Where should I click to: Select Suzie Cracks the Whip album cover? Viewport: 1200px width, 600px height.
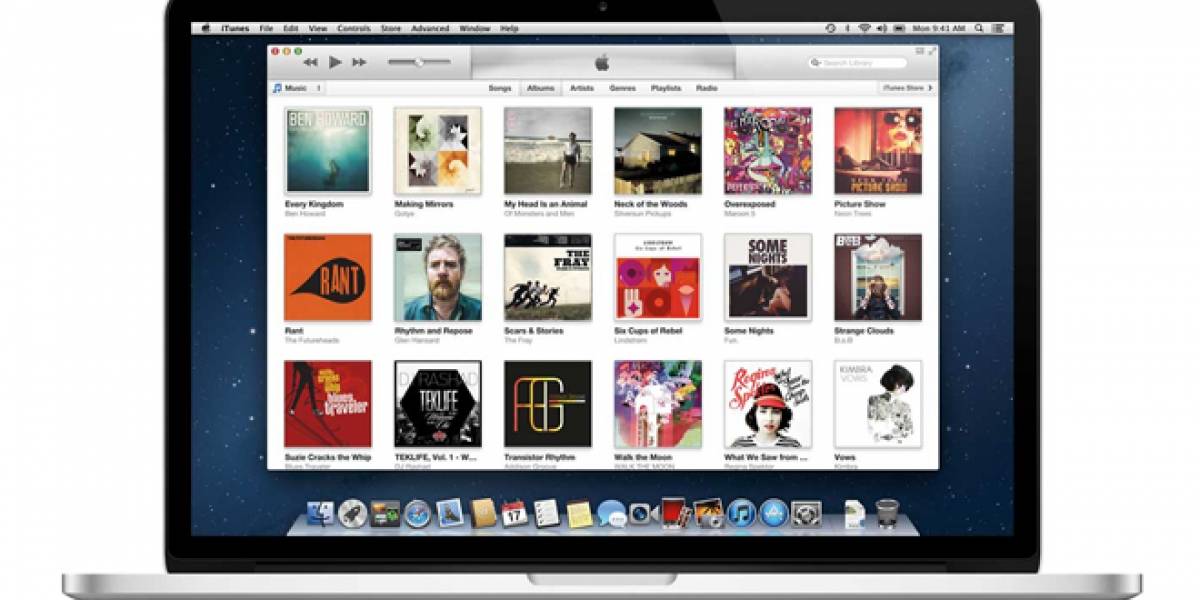pos(328,404)
